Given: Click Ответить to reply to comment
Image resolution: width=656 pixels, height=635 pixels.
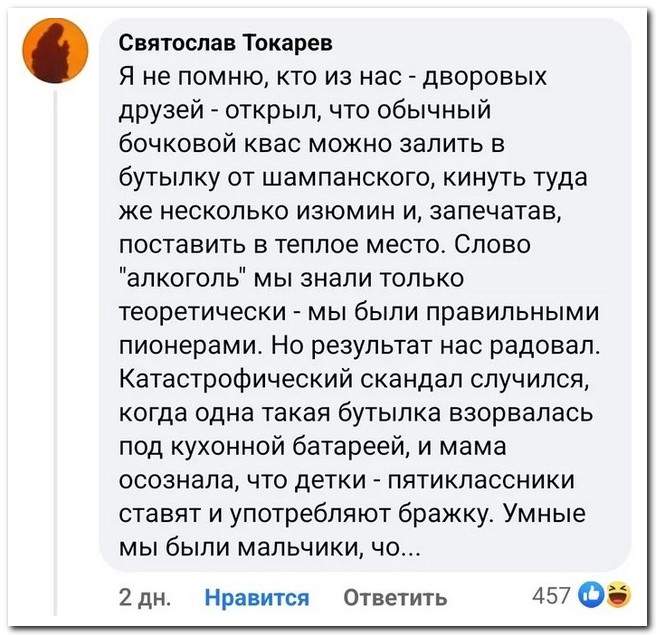Looking at the screenshot, I should click(x=395, y=597).
